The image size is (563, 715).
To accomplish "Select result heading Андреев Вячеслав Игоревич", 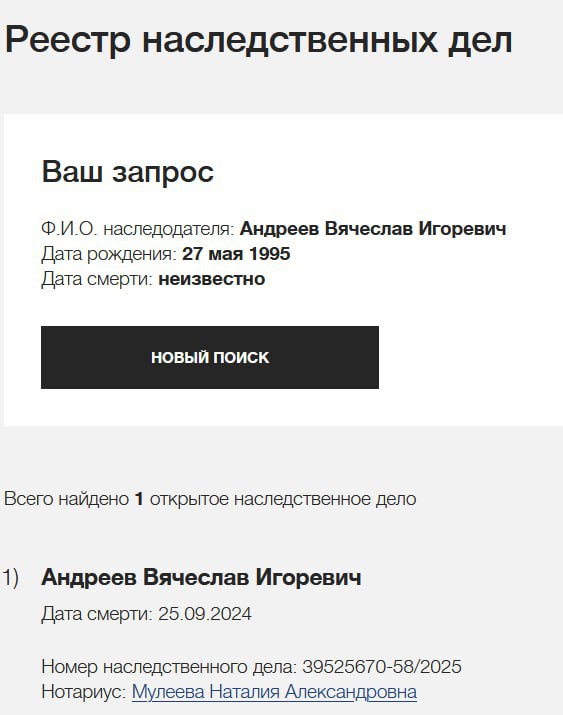I will [201, 577].
